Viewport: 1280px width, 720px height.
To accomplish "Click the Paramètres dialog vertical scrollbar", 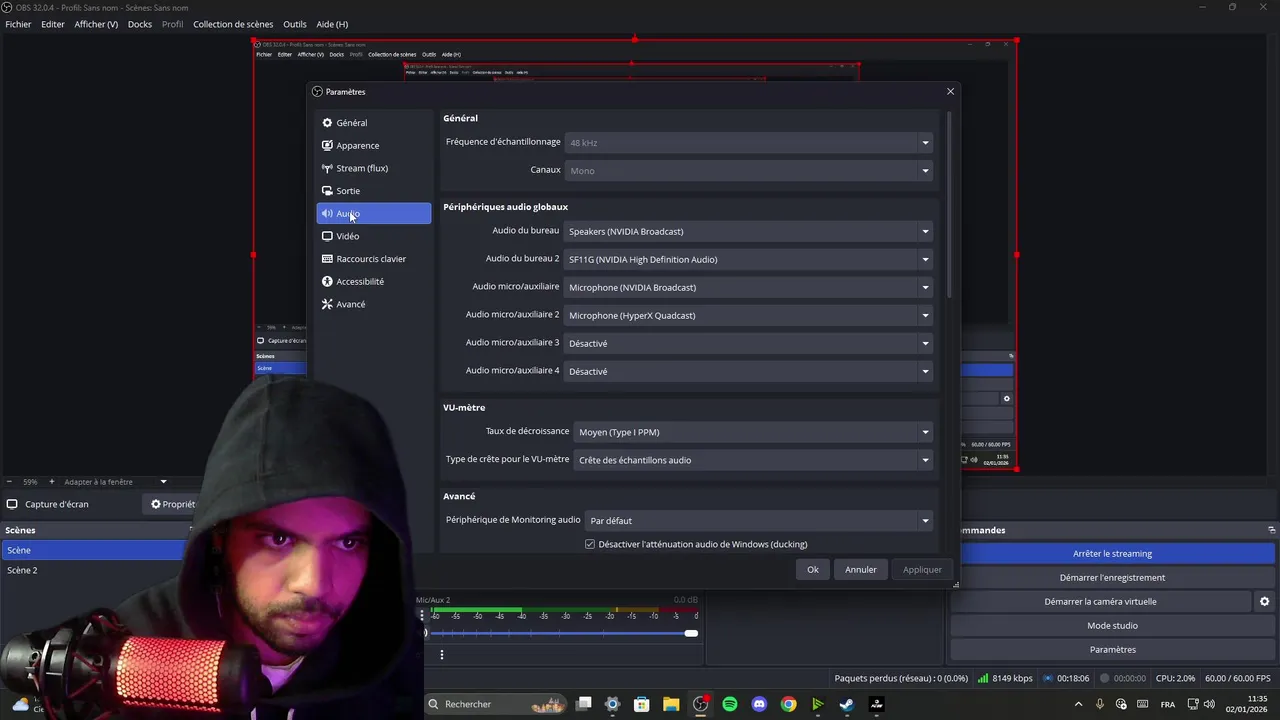I will 948,205.
